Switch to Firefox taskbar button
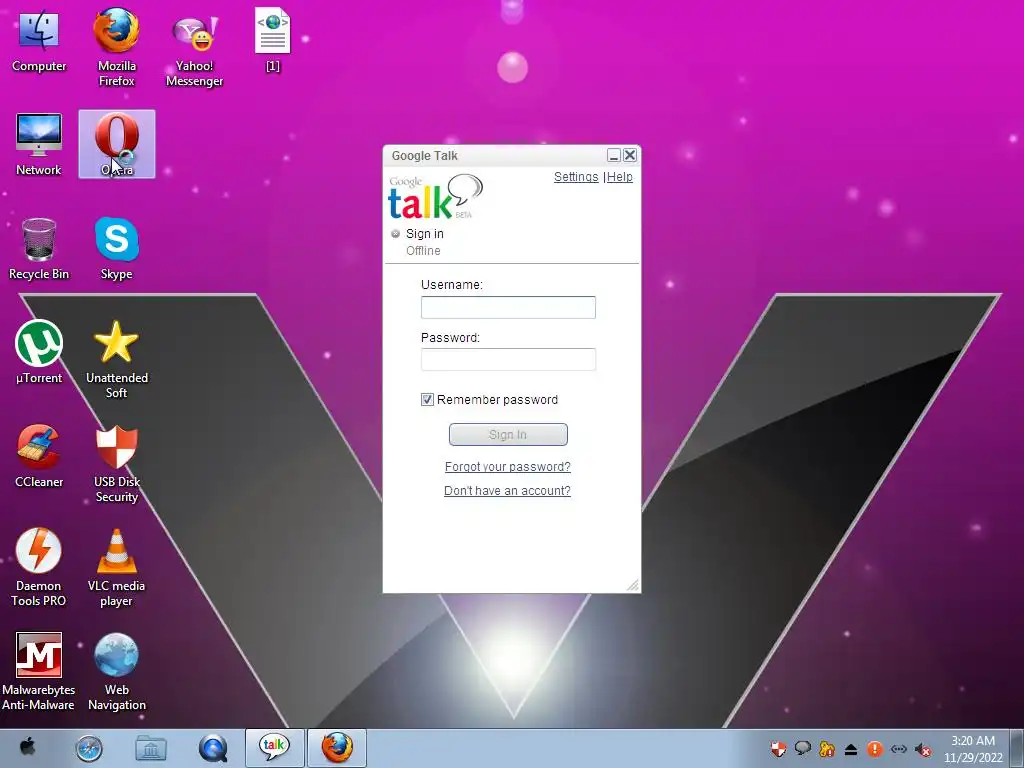The width and height of the screenshot is (1024, 768). (x=337, y=748)
